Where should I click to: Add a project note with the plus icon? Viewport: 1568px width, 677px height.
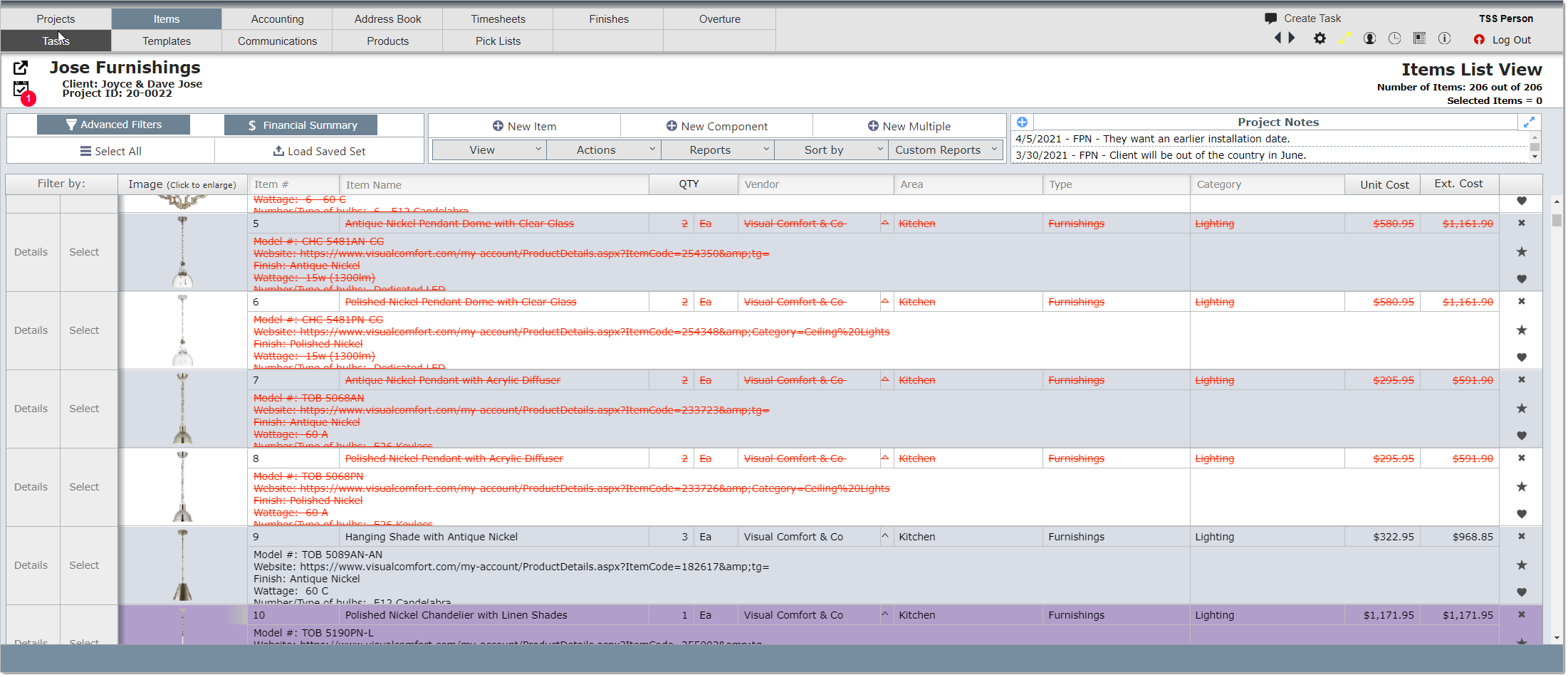[1022, 122]
